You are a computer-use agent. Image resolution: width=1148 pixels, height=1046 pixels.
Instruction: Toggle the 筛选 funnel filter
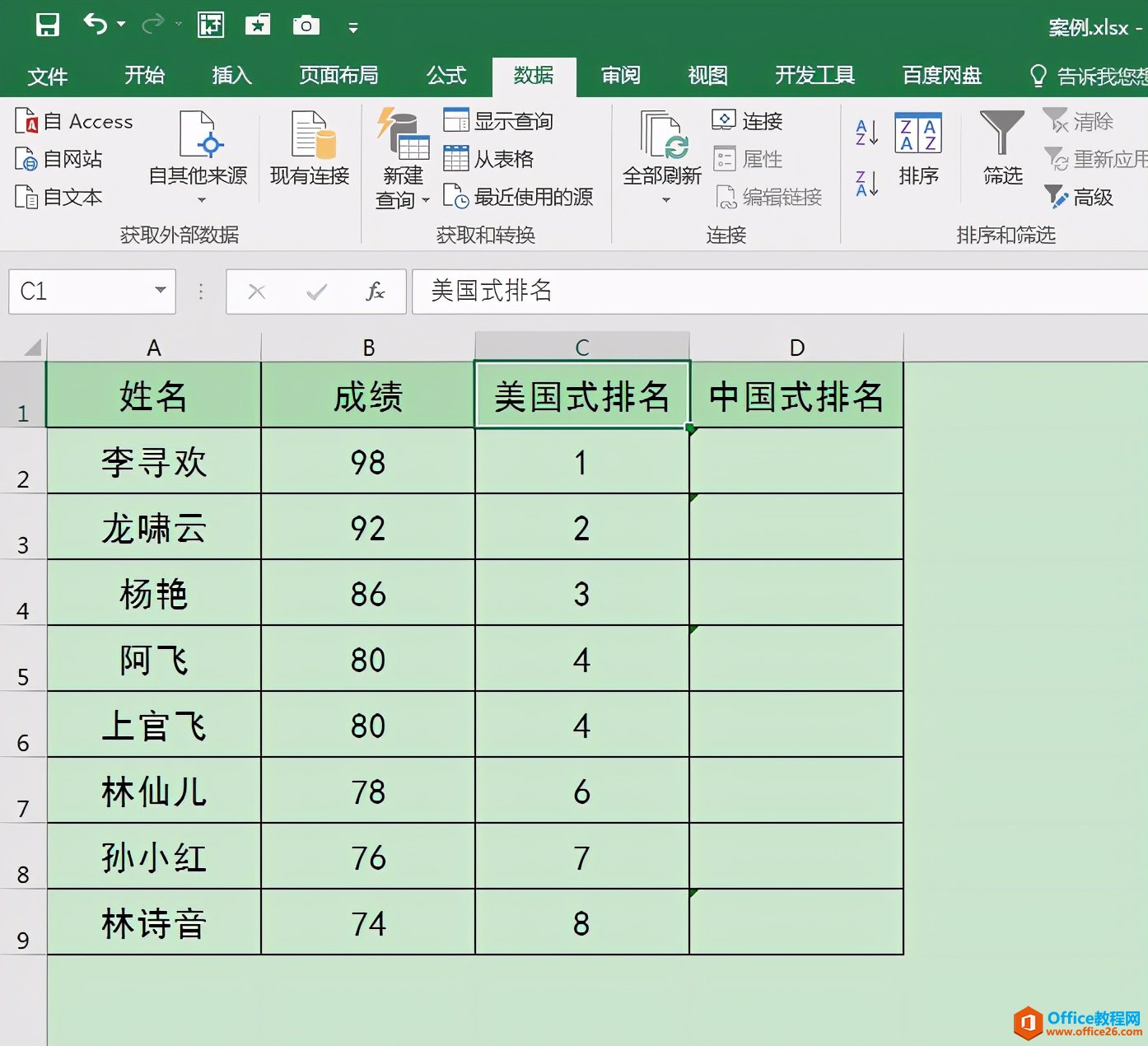tap(1002, 148)
